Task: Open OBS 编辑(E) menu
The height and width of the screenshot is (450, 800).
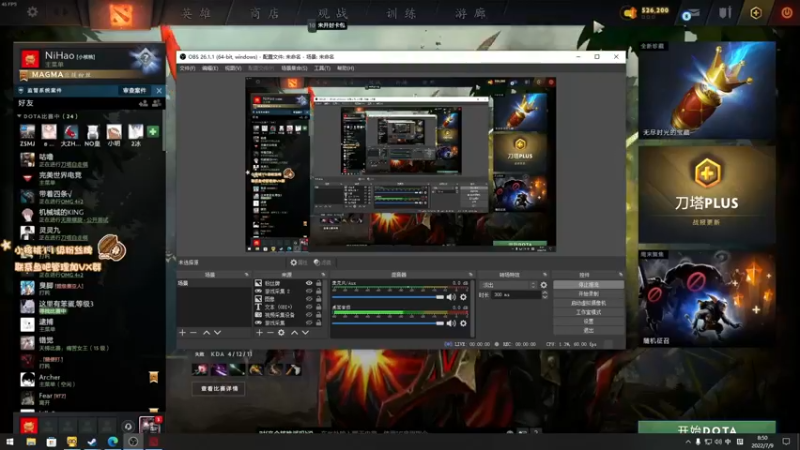Action: [210, 68]
